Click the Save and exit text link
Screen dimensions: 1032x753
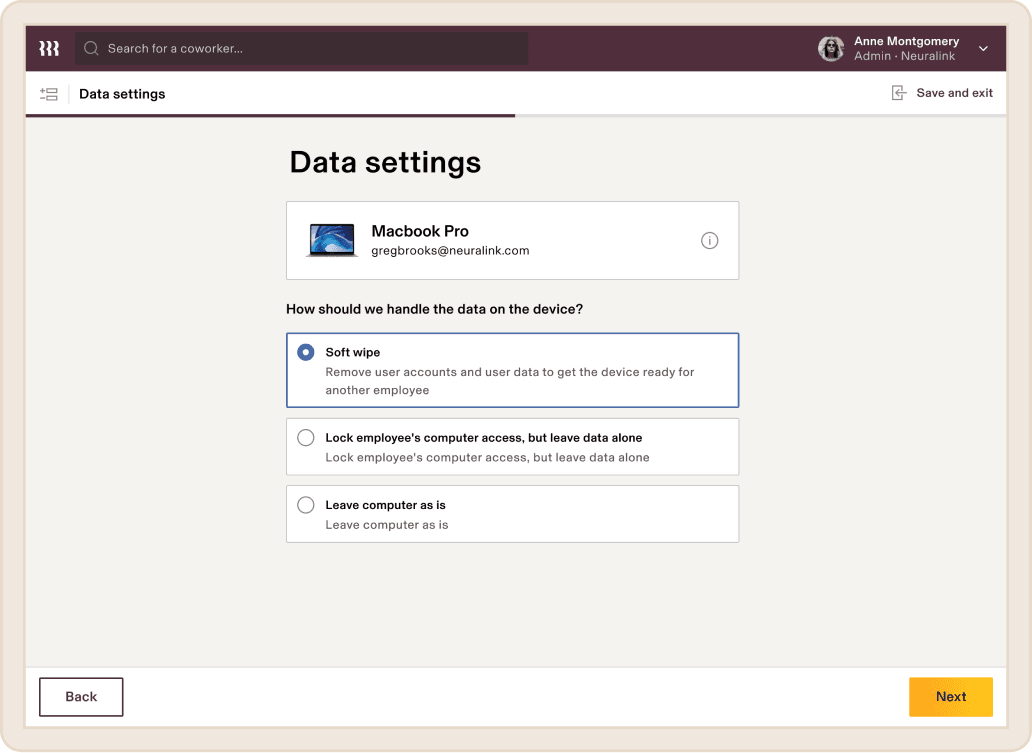click(x=954, y=93)
